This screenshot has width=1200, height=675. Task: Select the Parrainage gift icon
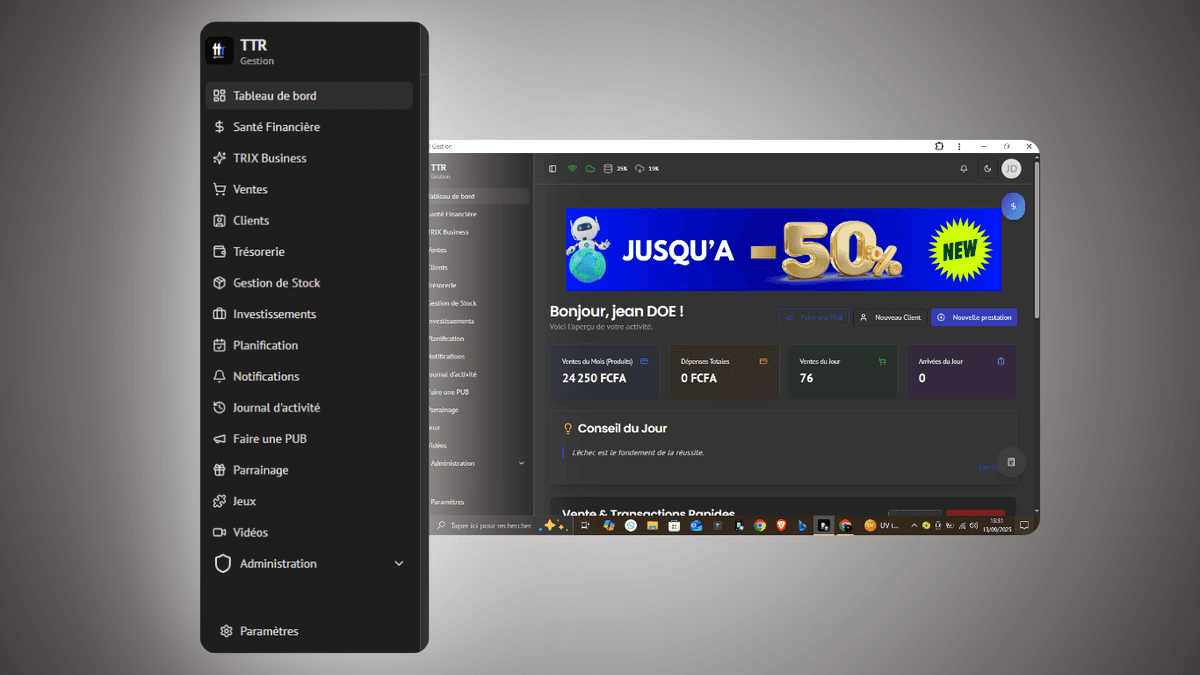point(220,470)
